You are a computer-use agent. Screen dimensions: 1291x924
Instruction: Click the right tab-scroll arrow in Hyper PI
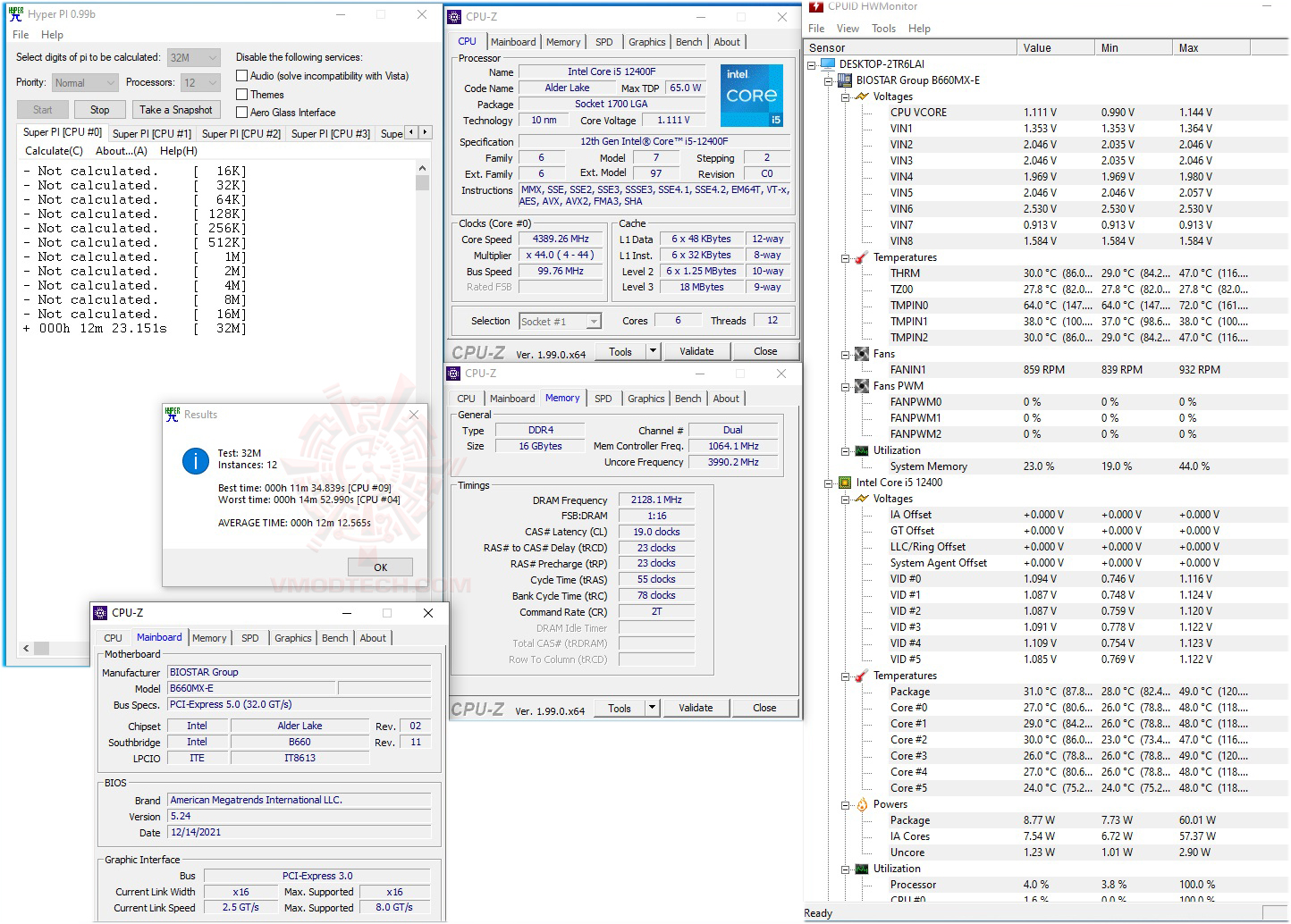pos(426,132)
